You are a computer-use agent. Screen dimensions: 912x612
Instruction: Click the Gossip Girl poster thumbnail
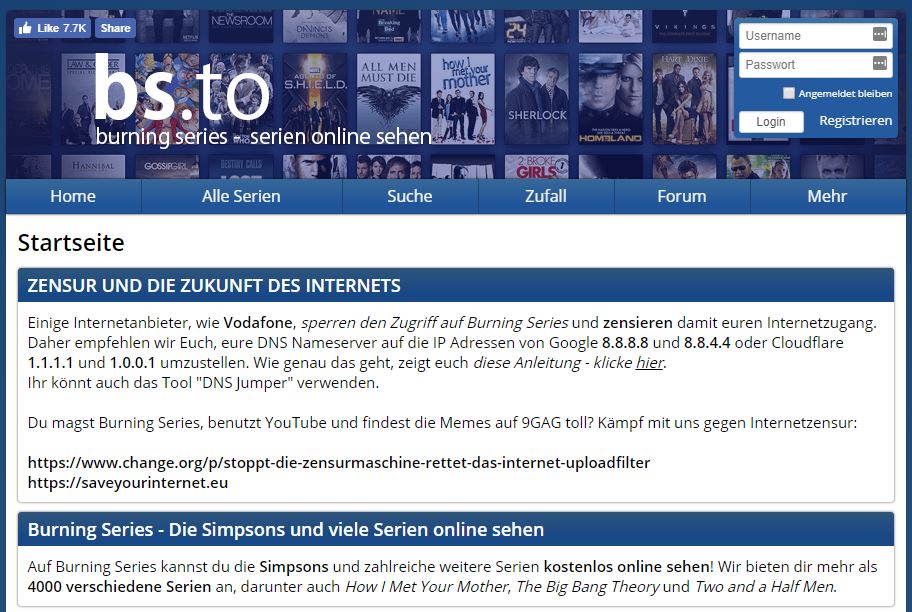168,166
